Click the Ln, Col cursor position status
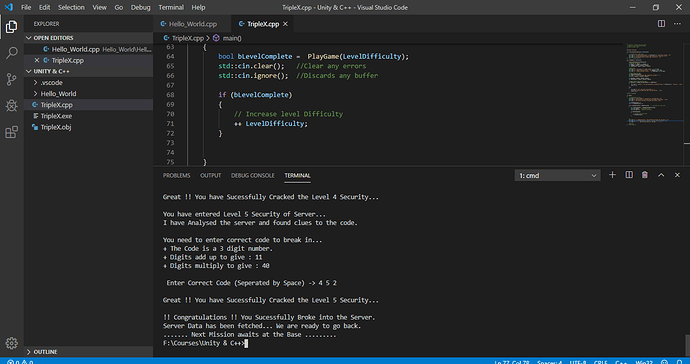Image resolution: width=690 pixels, height=364 pixels. 512,362
